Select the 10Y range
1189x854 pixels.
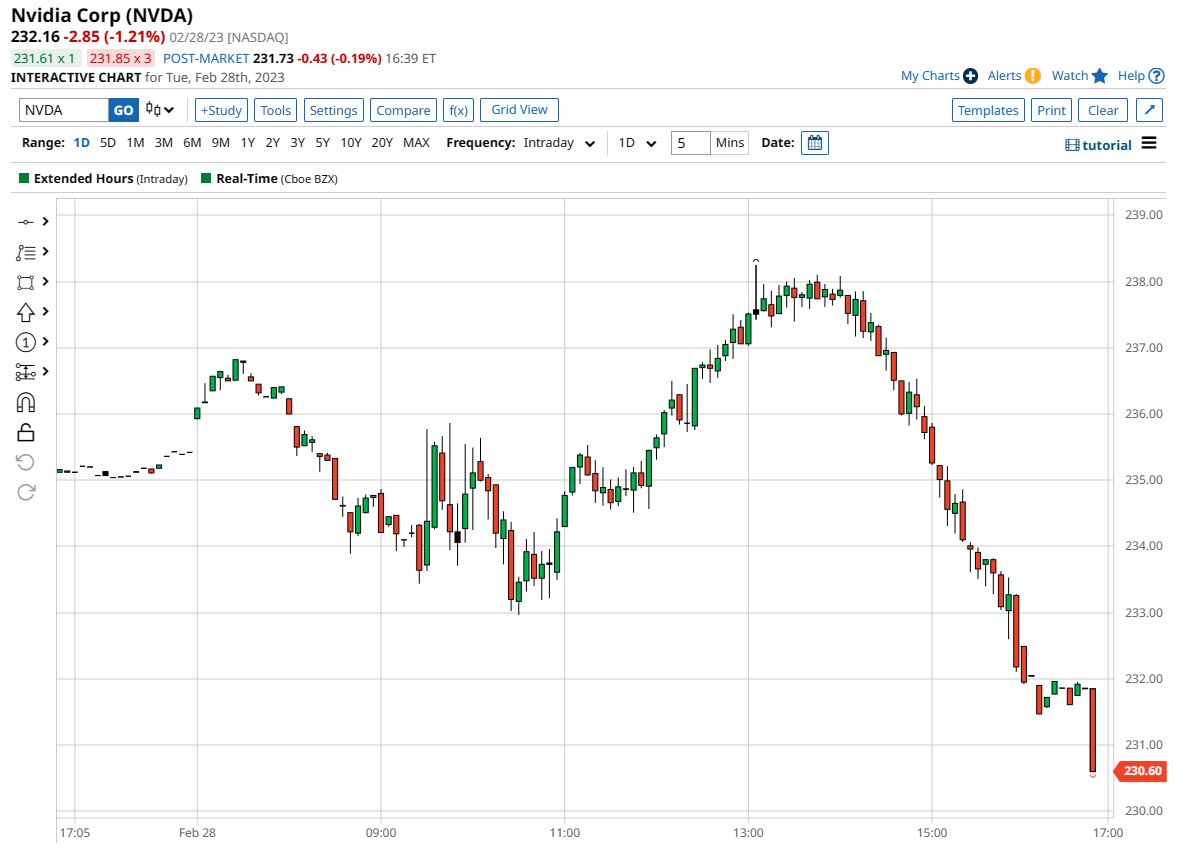coord(351,143)
